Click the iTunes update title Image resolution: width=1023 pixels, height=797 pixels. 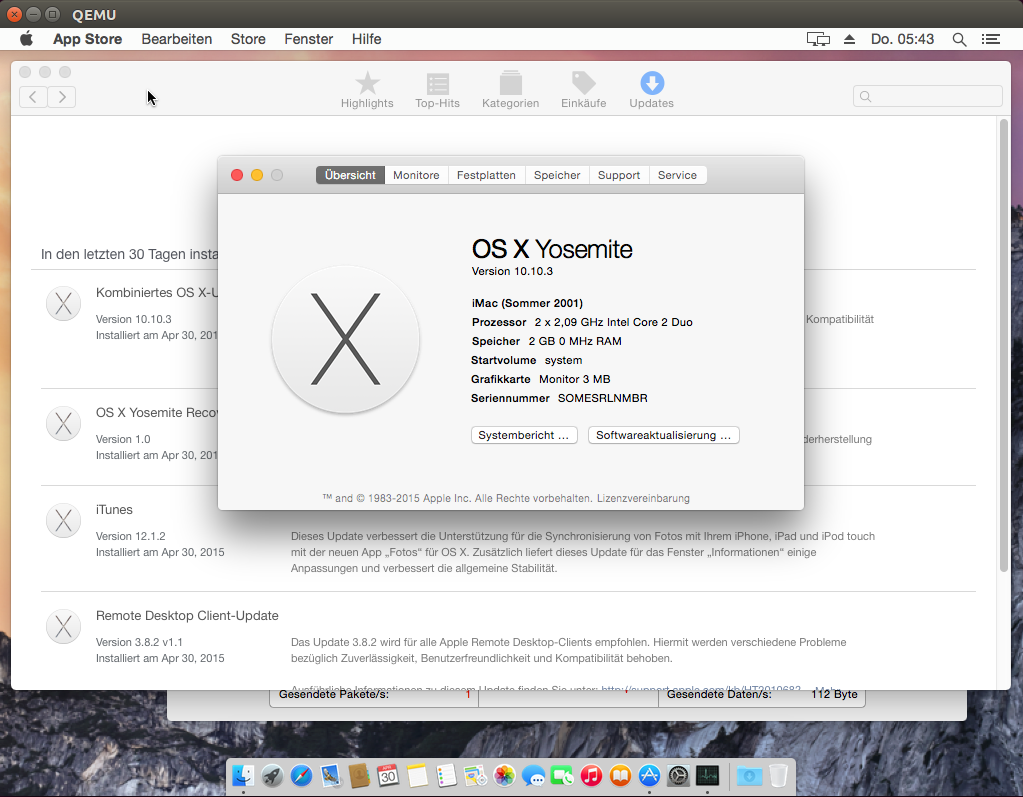click(x=114, y=509)
